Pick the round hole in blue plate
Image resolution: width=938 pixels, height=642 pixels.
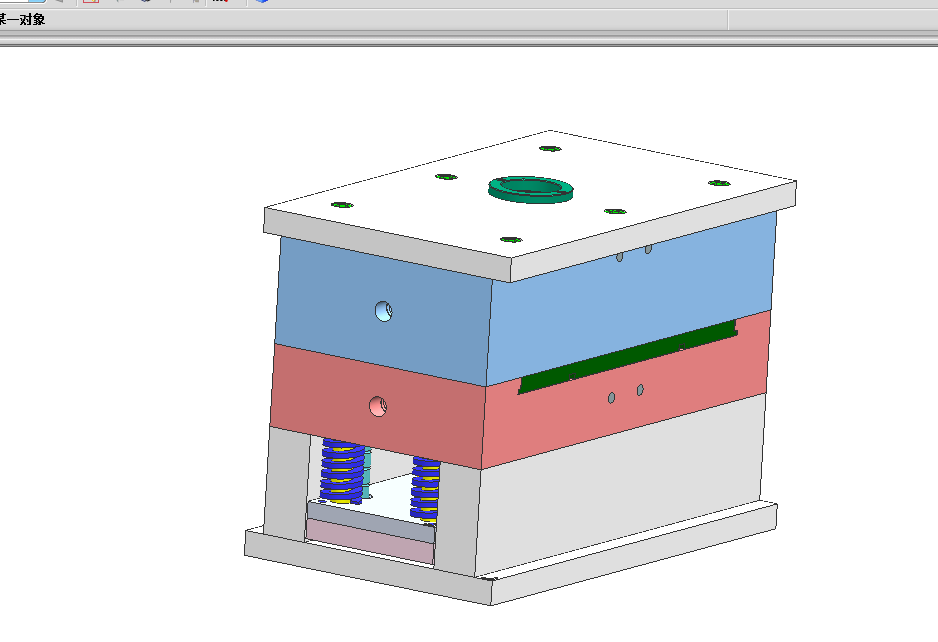click(383, 311)
